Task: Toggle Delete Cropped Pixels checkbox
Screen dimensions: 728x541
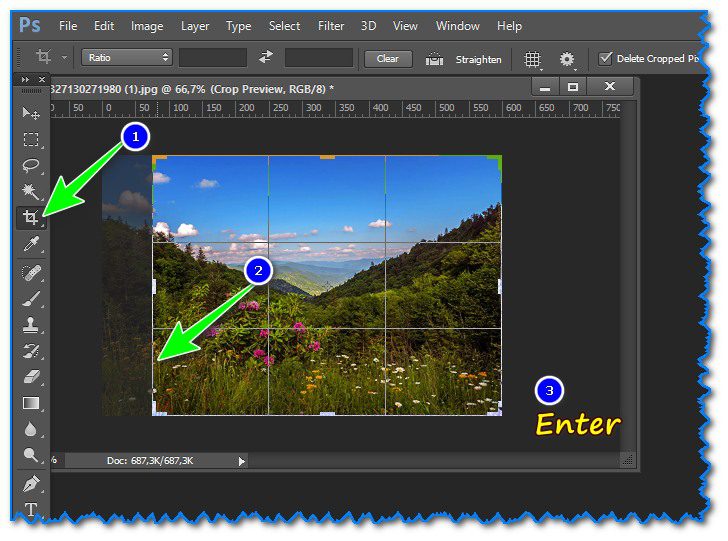Action: click(x=604, y=59)
